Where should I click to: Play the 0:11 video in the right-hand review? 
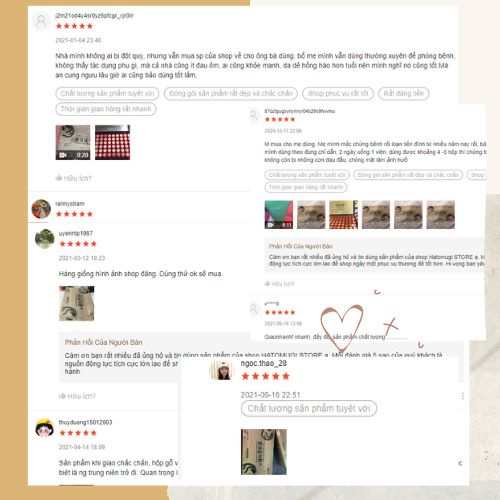point(279,215)
